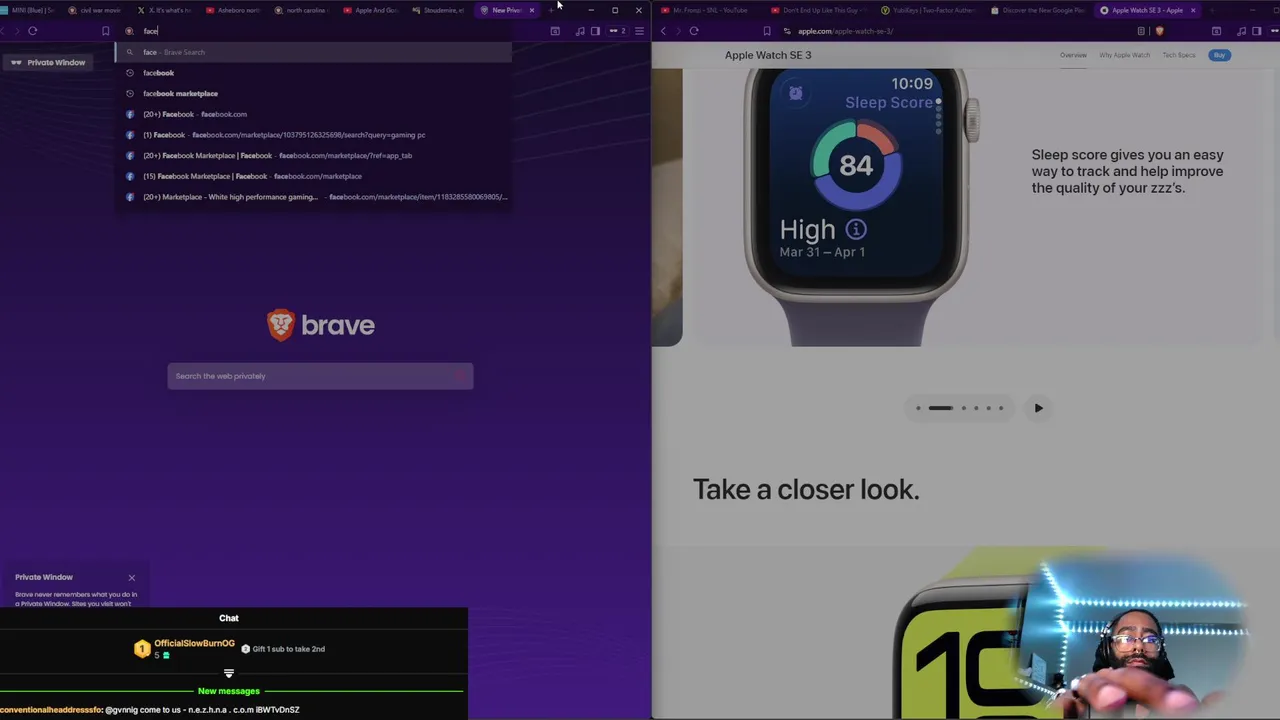Click OfficialSlowBurnOG in chat leaderboard

[194, 643]
